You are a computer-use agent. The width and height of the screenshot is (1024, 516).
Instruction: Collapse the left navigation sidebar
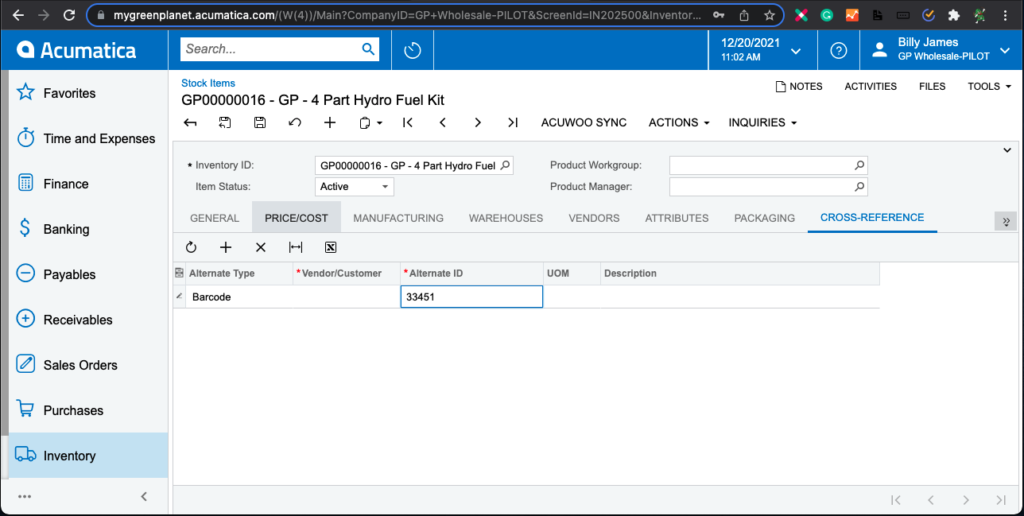pyautogui.click(x=144, y=496)
